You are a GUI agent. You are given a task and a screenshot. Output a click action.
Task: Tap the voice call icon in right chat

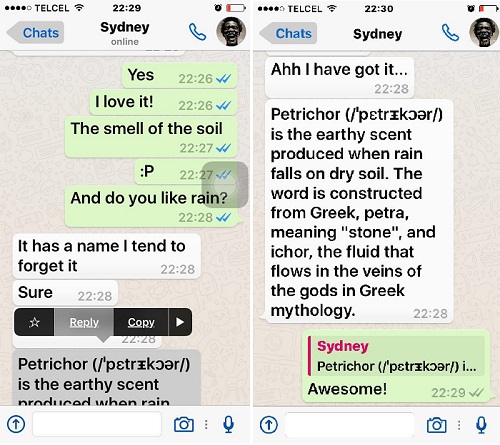tap(450, 33)
